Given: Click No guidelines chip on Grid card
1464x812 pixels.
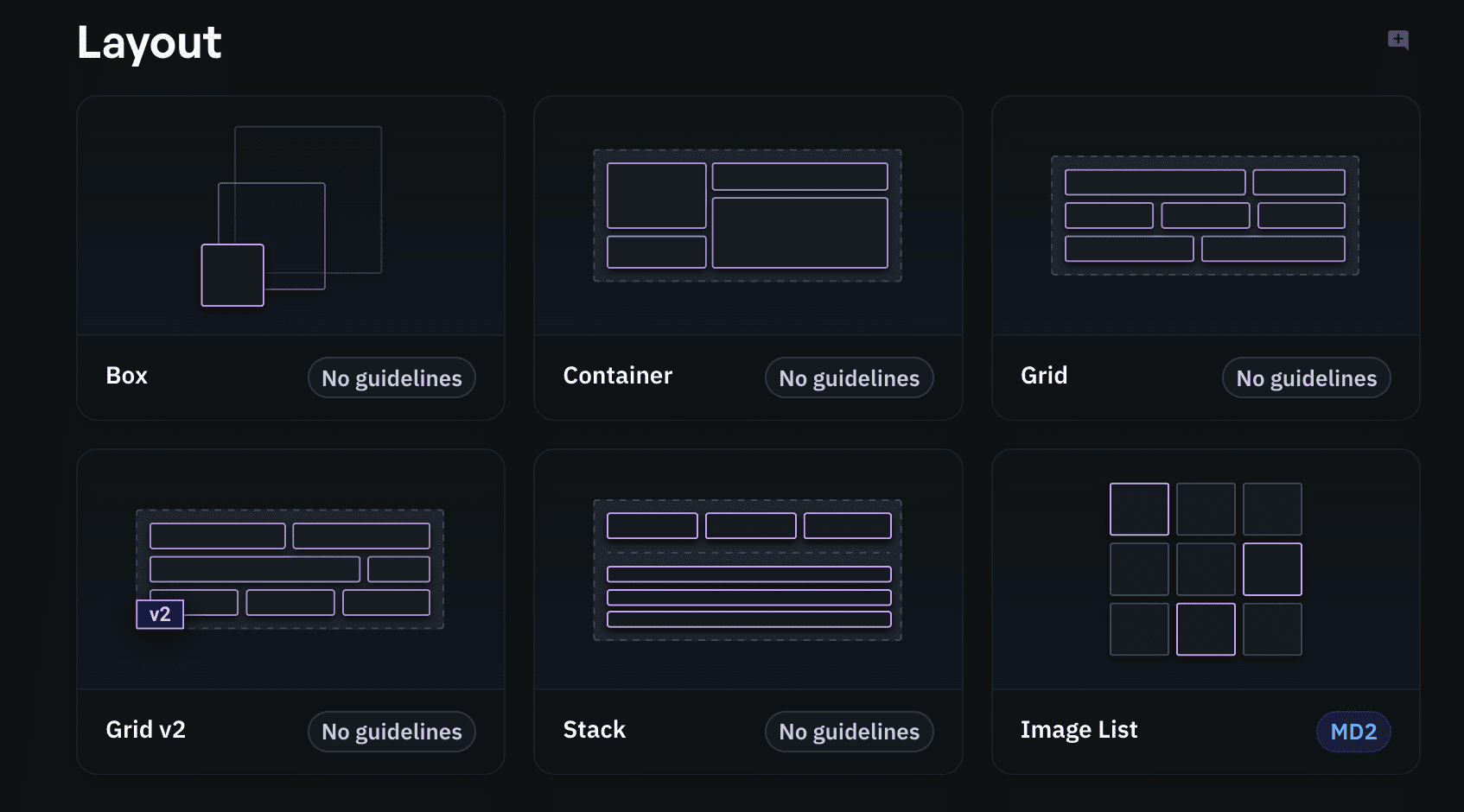Looking at the screenshot, I should pyautogui.click(x=1307, y=377).
